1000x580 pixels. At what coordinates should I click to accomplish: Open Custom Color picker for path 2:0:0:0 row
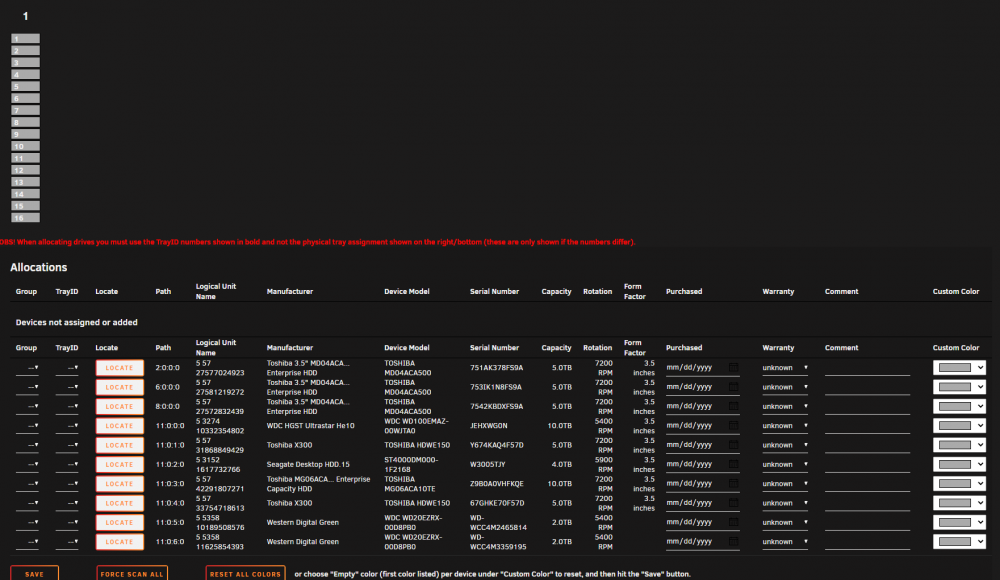[959, 368]
